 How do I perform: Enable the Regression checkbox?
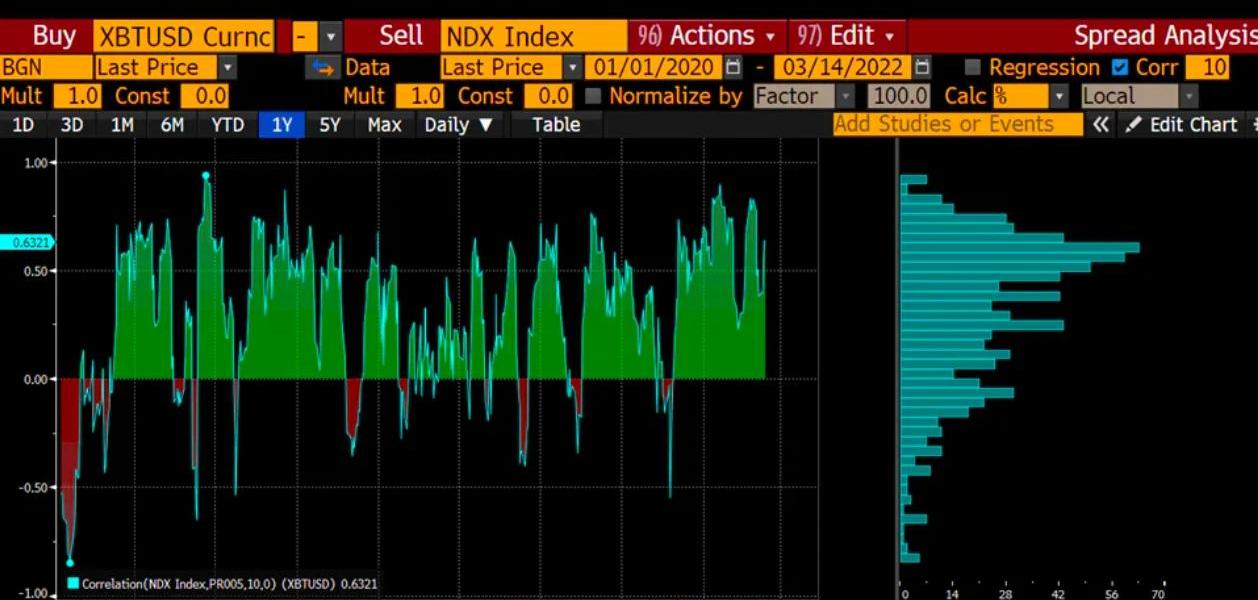click(x=973, y=68)
